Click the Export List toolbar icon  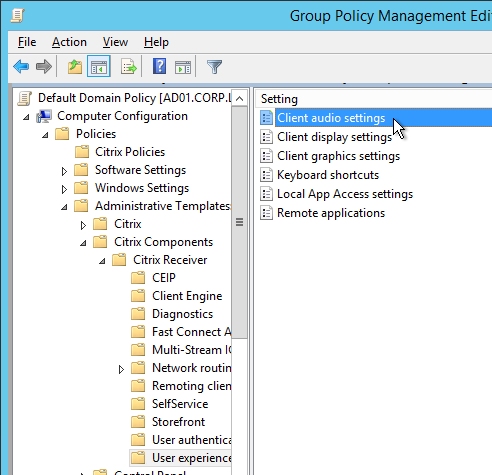coord(129,67)
